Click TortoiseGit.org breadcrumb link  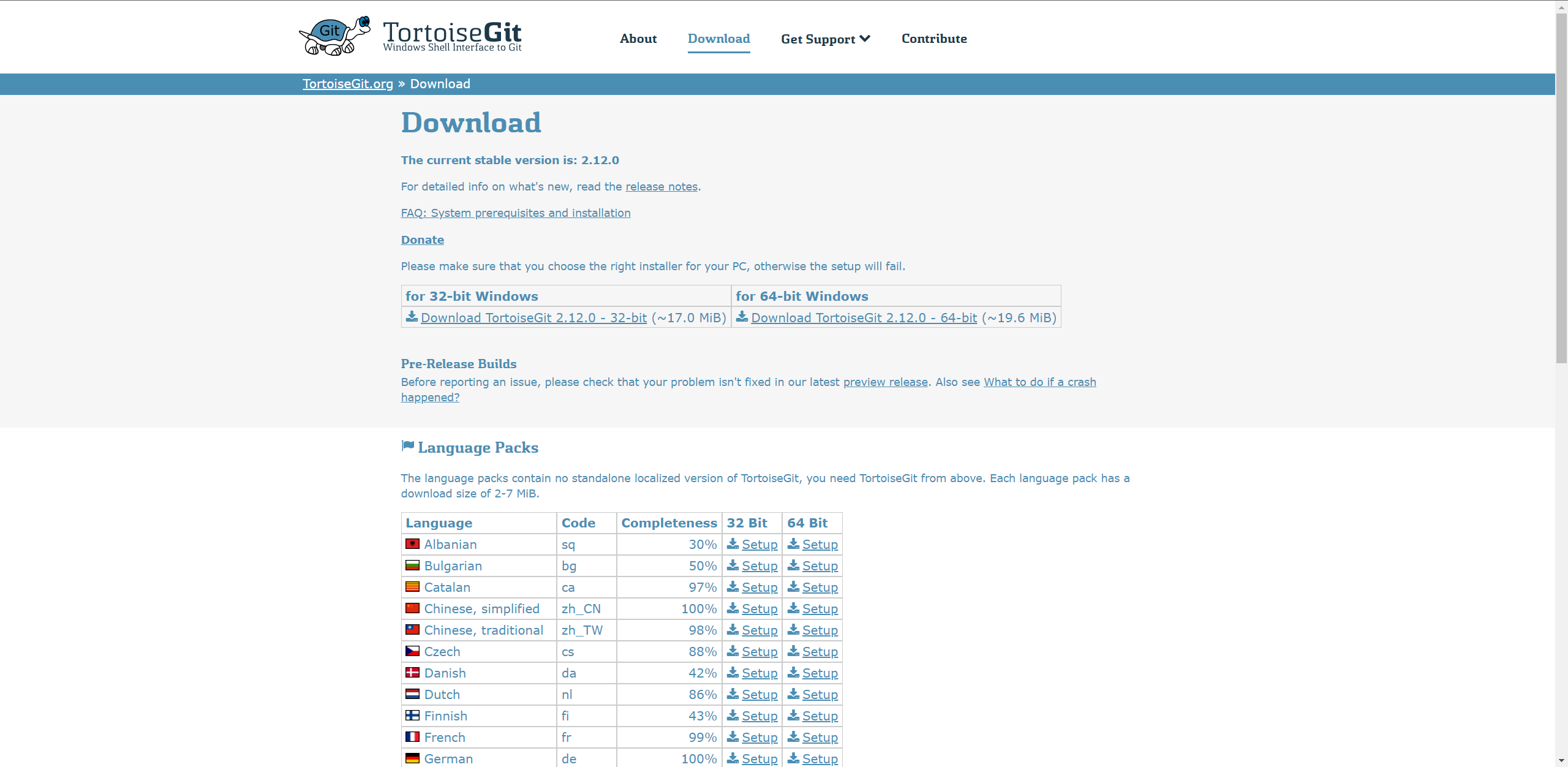coord(348,84)
